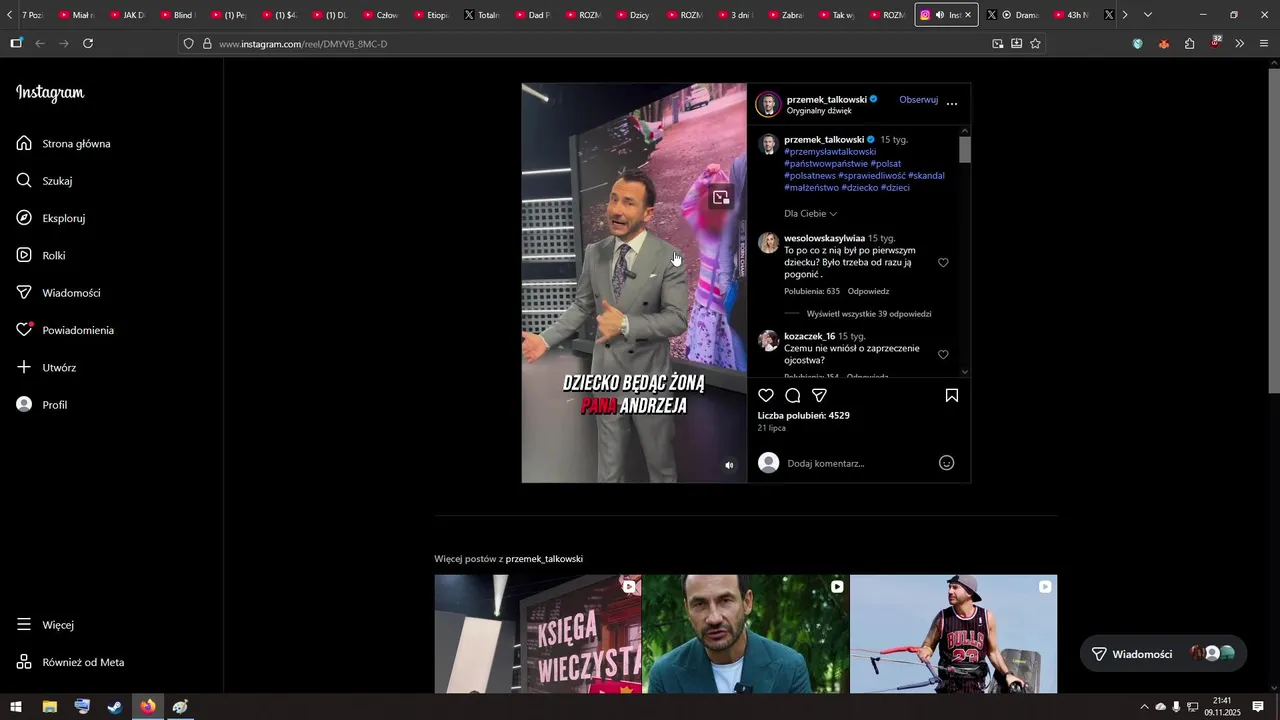Viewport: 1280px width, 720px height.
Task: Click the comment bubble icon under reel
Action: [x=793, y=395]
